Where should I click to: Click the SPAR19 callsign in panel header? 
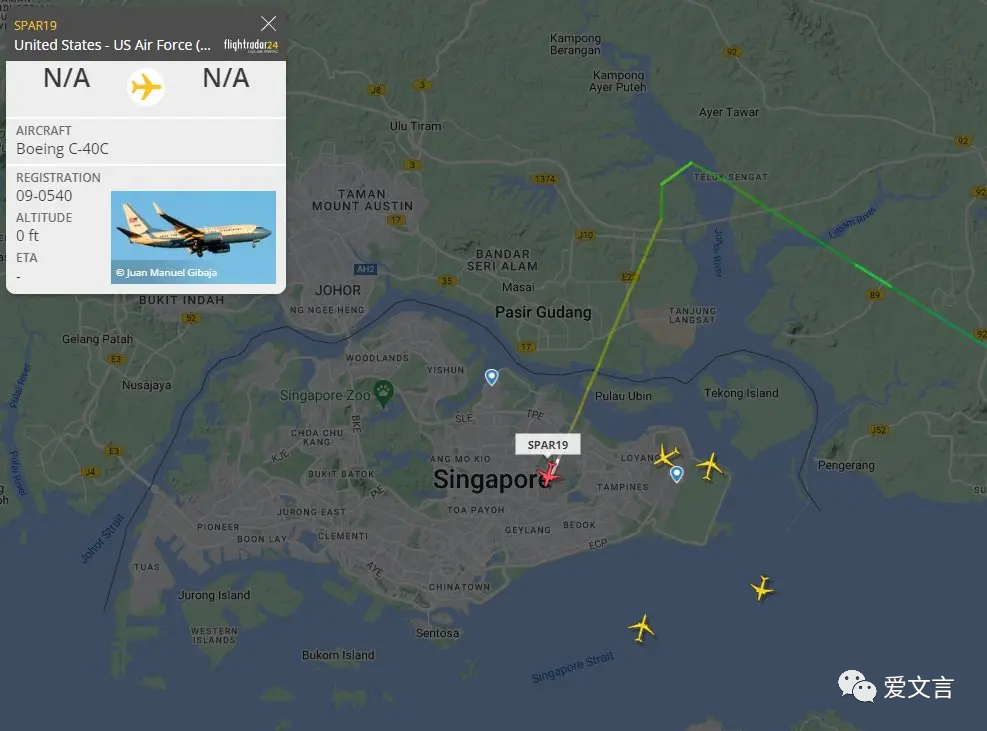(x=35, y=26)
